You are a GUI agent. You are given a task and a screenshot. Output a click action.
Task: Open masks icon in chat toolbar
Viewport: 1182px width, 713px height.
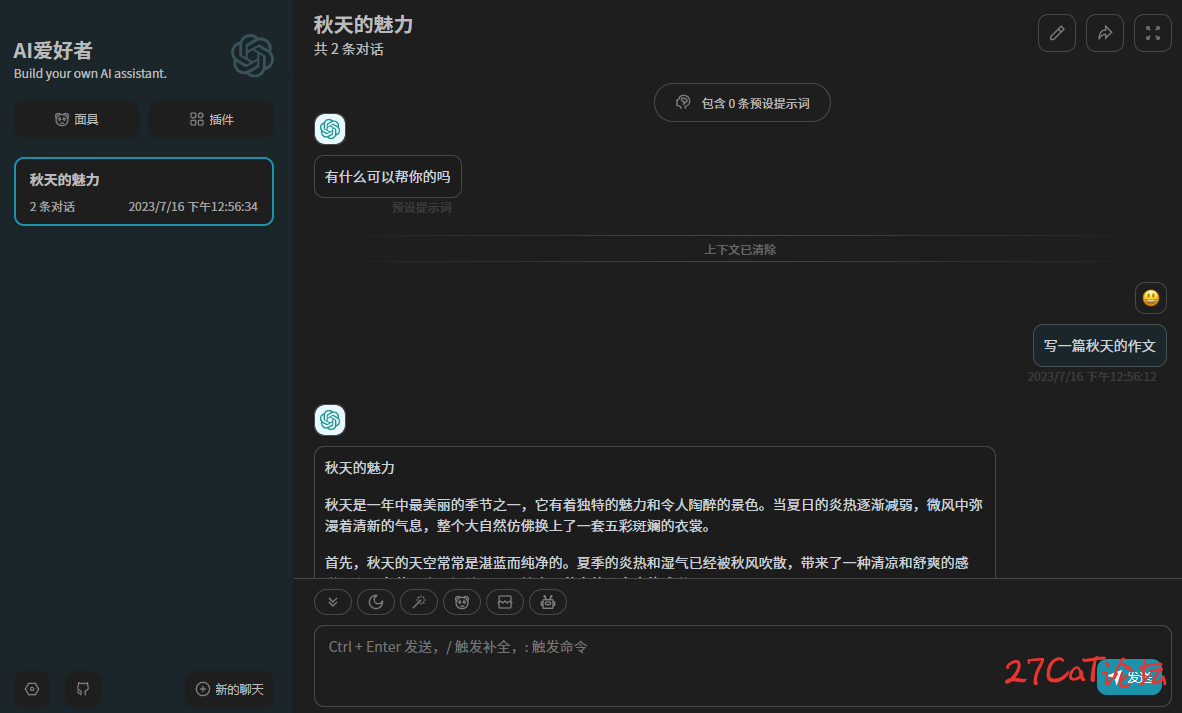click(462, 601)
